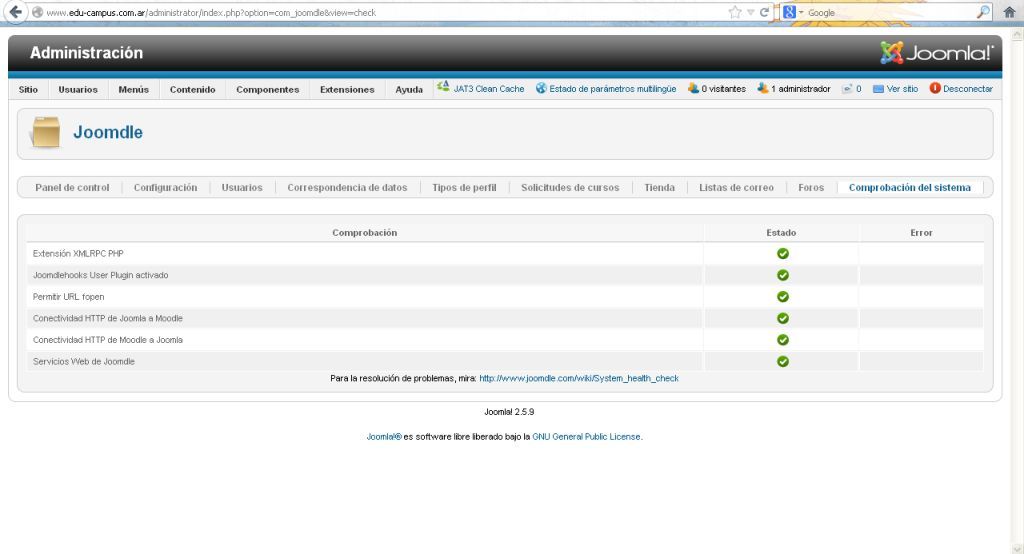Switch to the Configuración tab
The height and width of the screenshot is (554, 1024).
pos(165,188)
